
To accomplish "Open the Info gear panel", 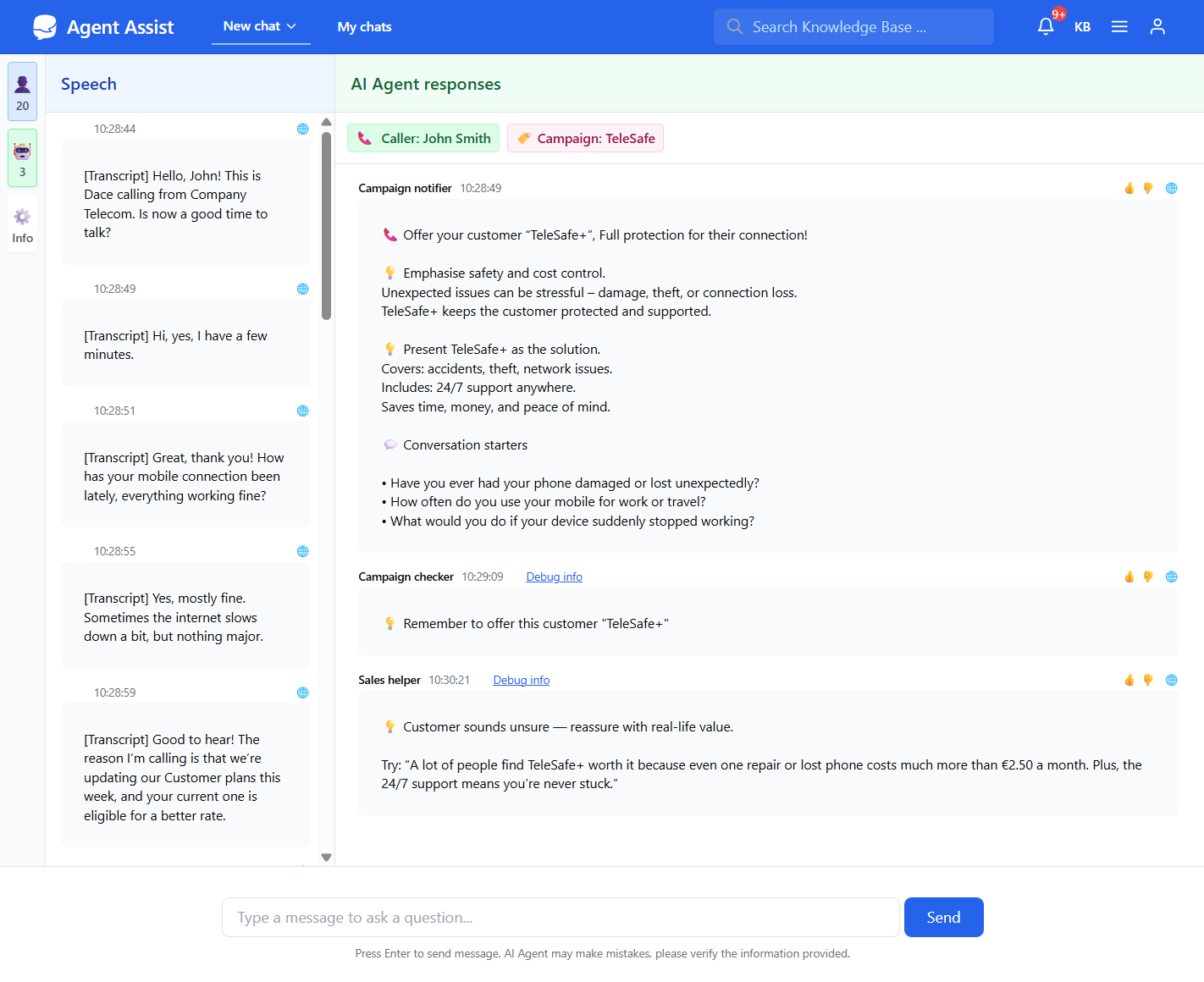I will [x=23, y=225].
